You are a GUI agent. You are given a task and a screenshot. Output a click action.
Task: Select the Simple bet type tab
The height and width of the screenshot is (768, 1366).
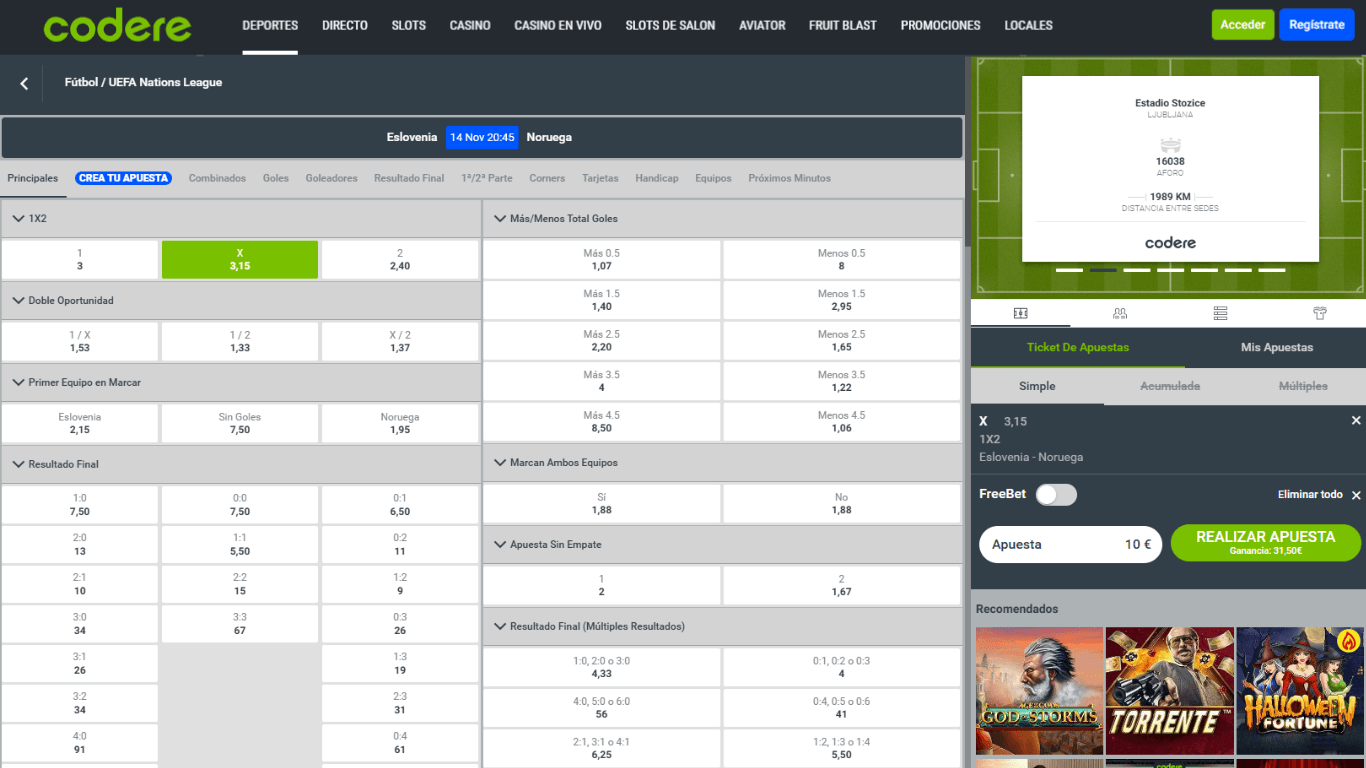[1037, 386]
